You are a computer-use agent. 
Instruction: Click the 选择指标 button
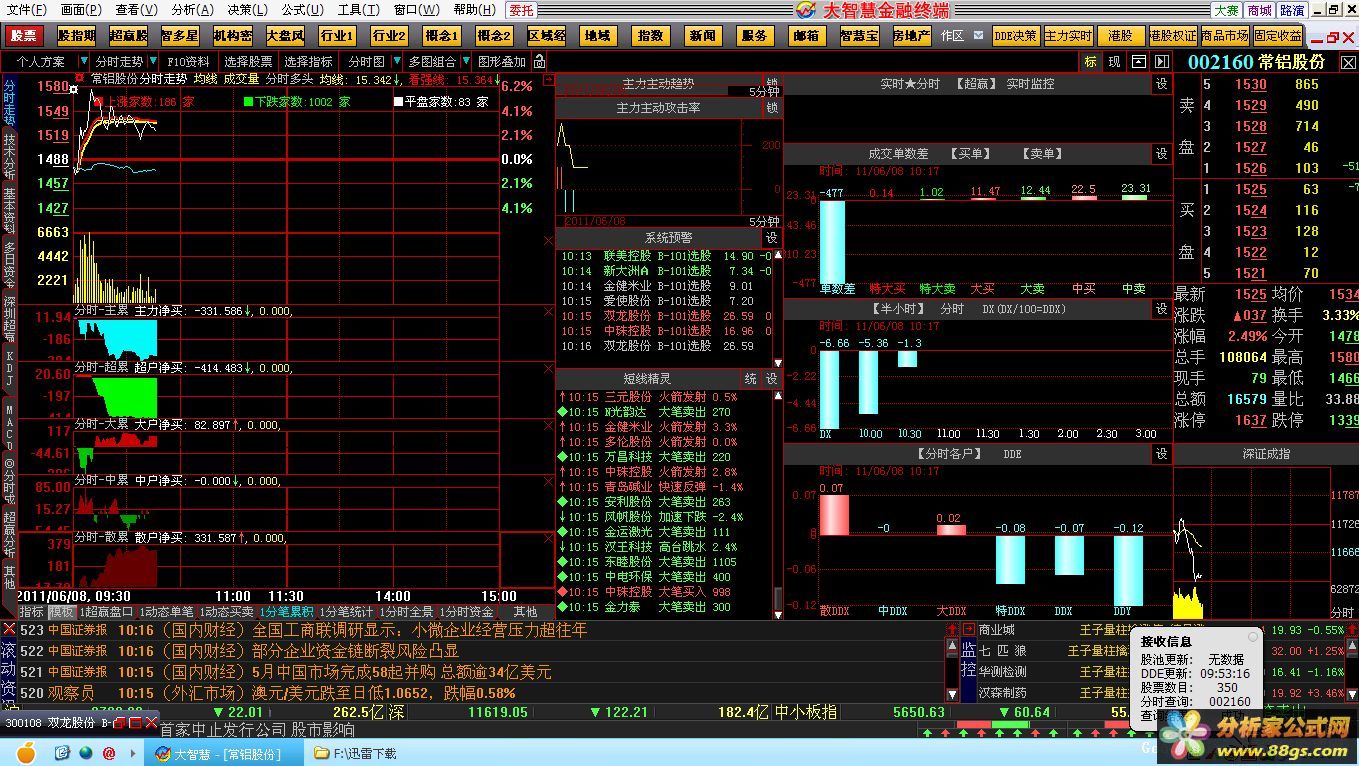click(308, 62)
